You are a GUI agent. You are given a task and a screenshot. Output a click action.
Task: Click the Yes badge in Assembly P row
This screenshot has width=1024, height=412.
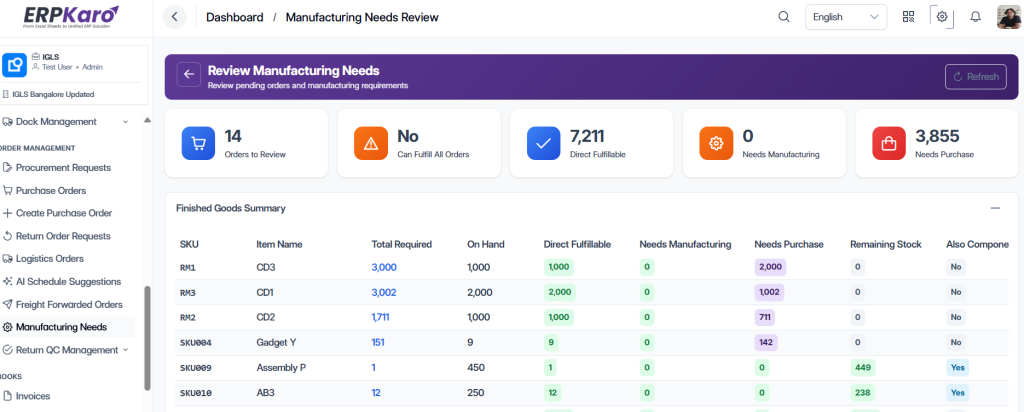[x=957, y=368]
